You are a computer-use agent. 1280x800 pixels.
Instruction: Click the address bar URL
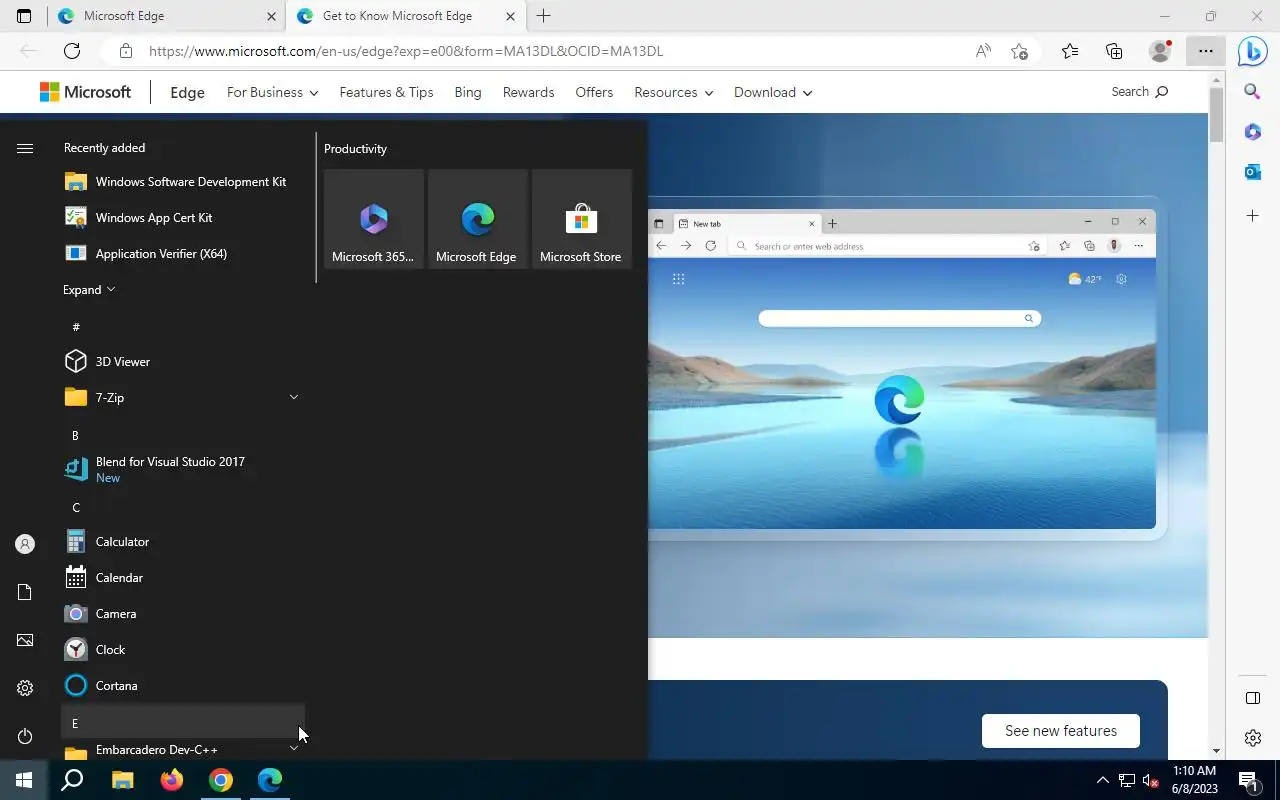tap(406, 51)
